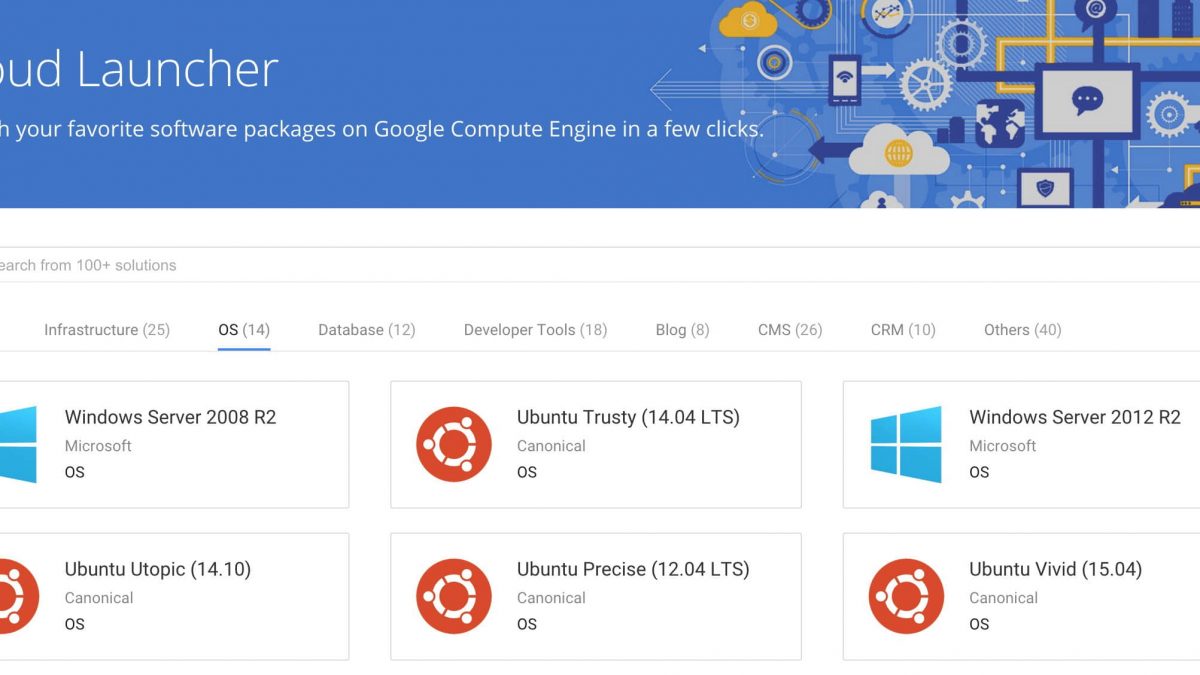Viewport: 1200px width, 675px height.
Task: Click the search solutions input field
Action: [x=600, y=265]
